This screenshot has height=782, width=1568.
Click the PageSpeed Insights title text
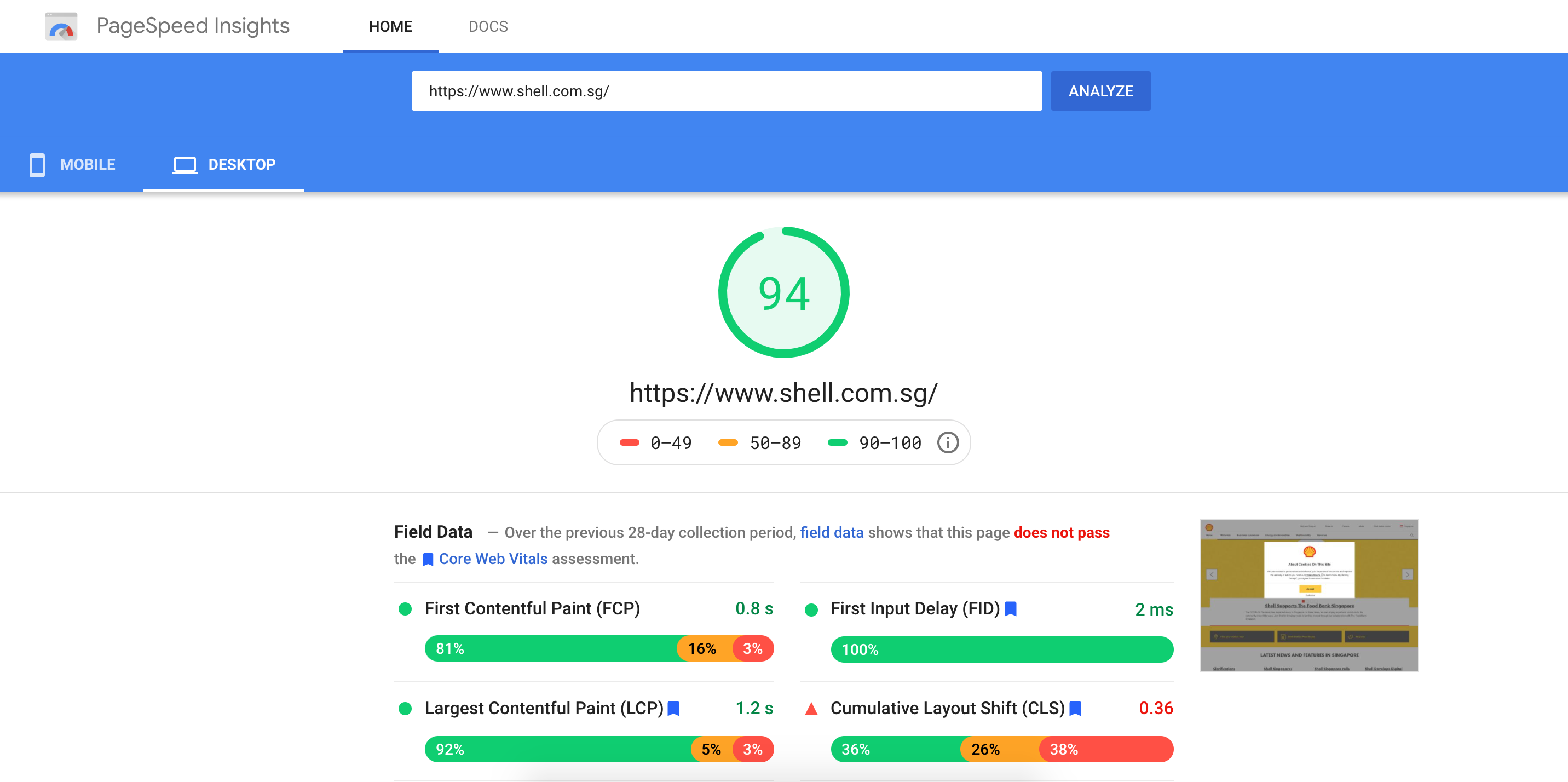[x=193, y=26]
